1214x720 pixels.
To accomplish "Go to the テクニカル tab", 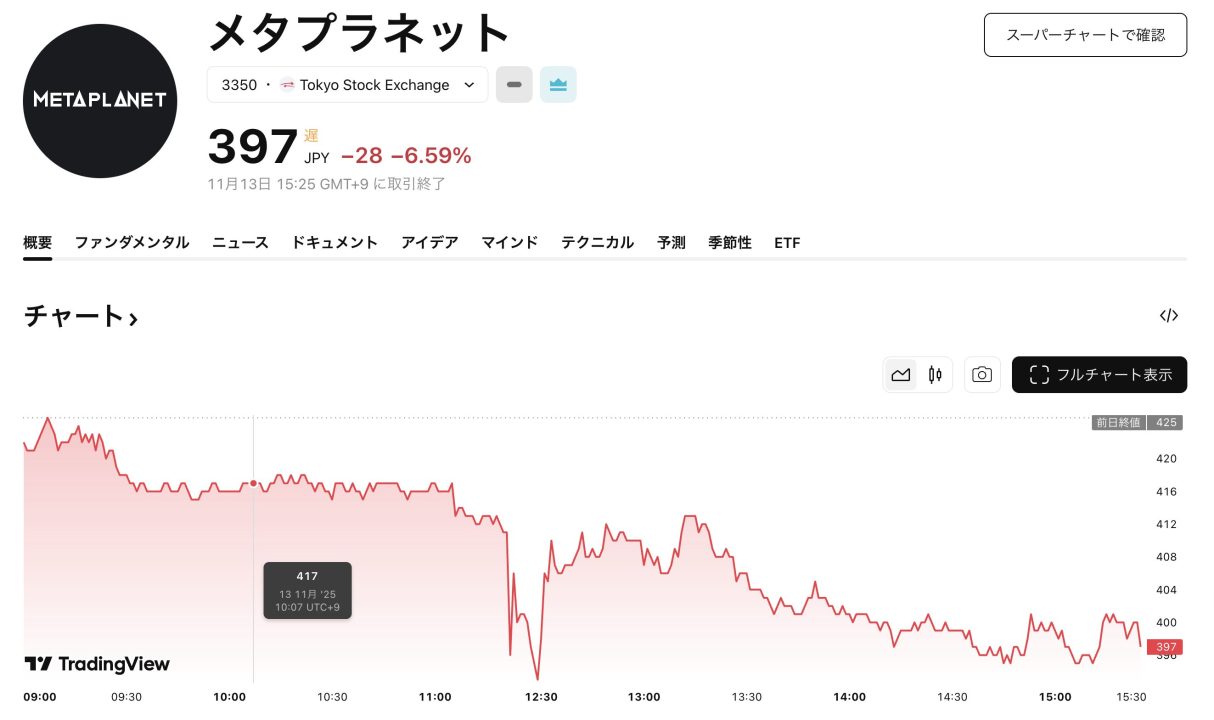I will click(x=597, y=242).
